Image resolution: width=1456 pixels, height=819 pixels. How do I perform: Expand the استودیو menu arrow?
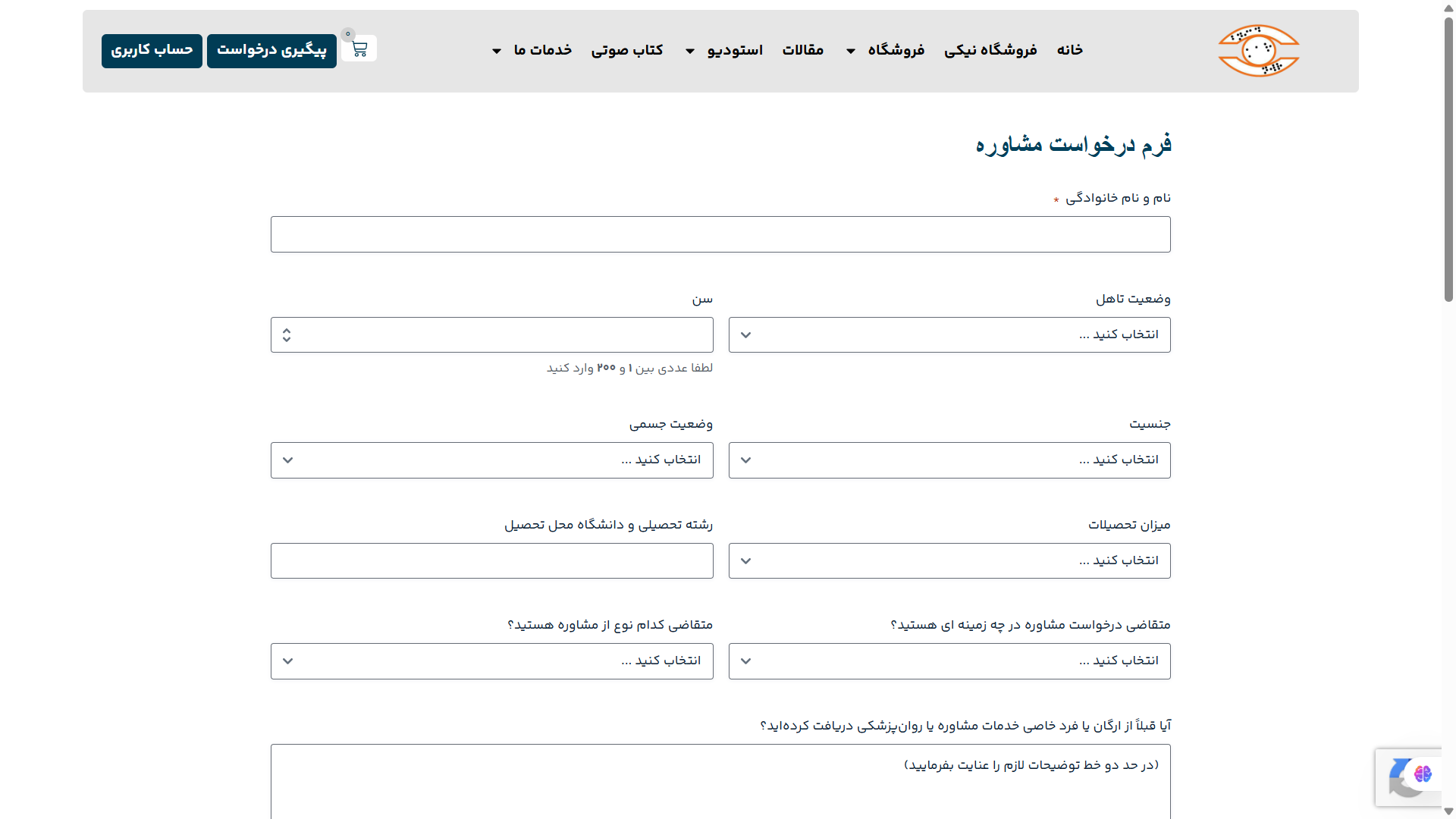[690, 51]
